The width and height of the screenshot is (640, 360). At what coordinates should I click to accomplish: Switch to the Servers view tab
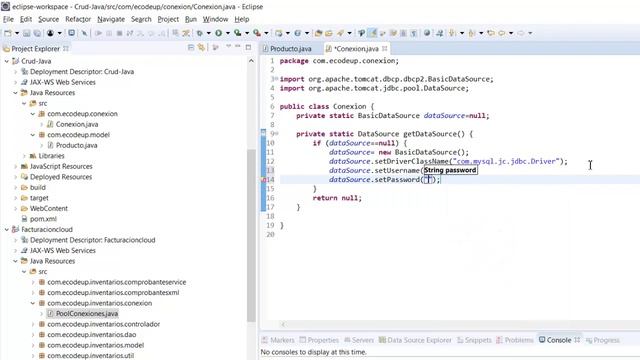359,340
